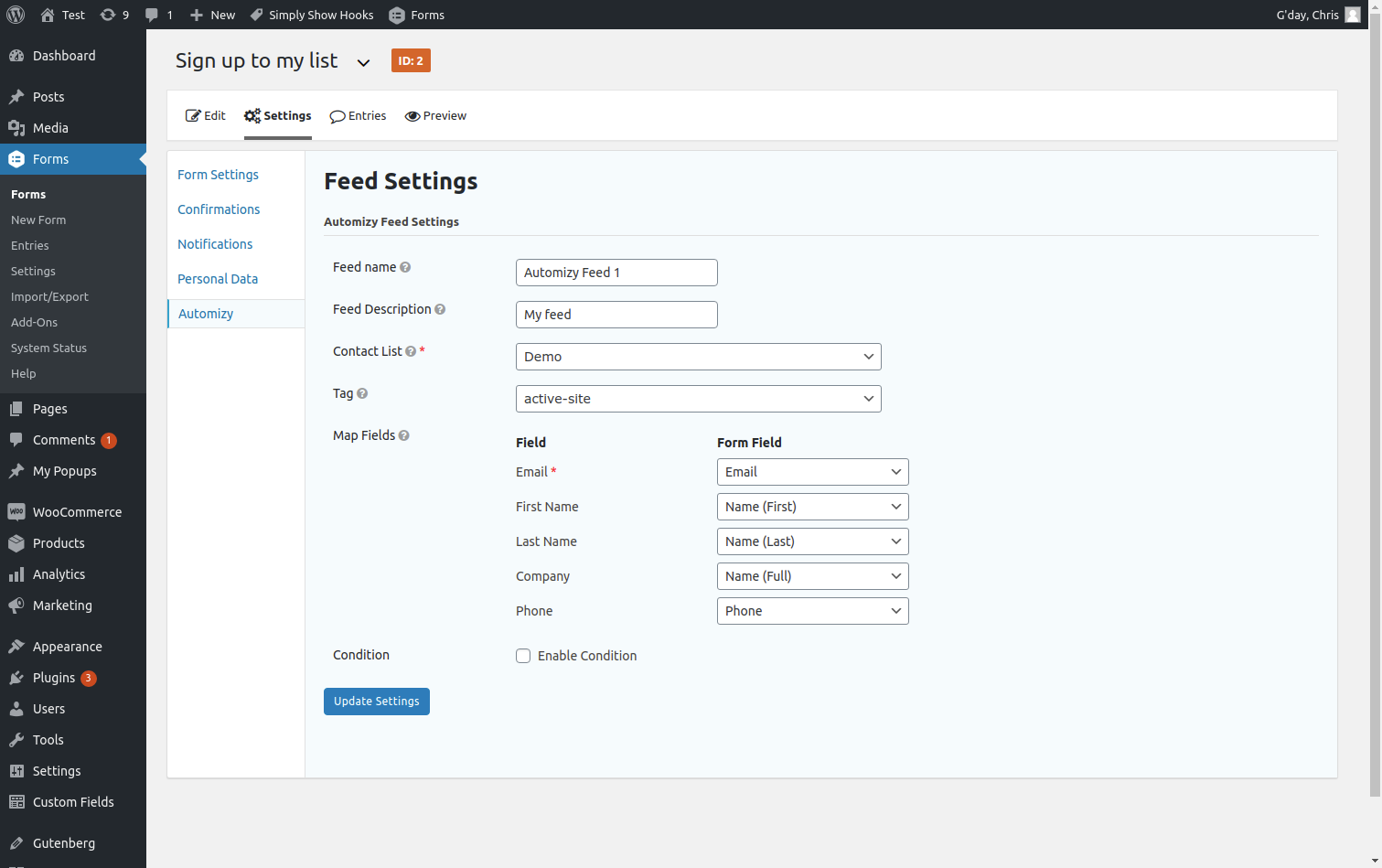
Task: Open the Forms admin bar item
Action: click(x=417, y=15)
